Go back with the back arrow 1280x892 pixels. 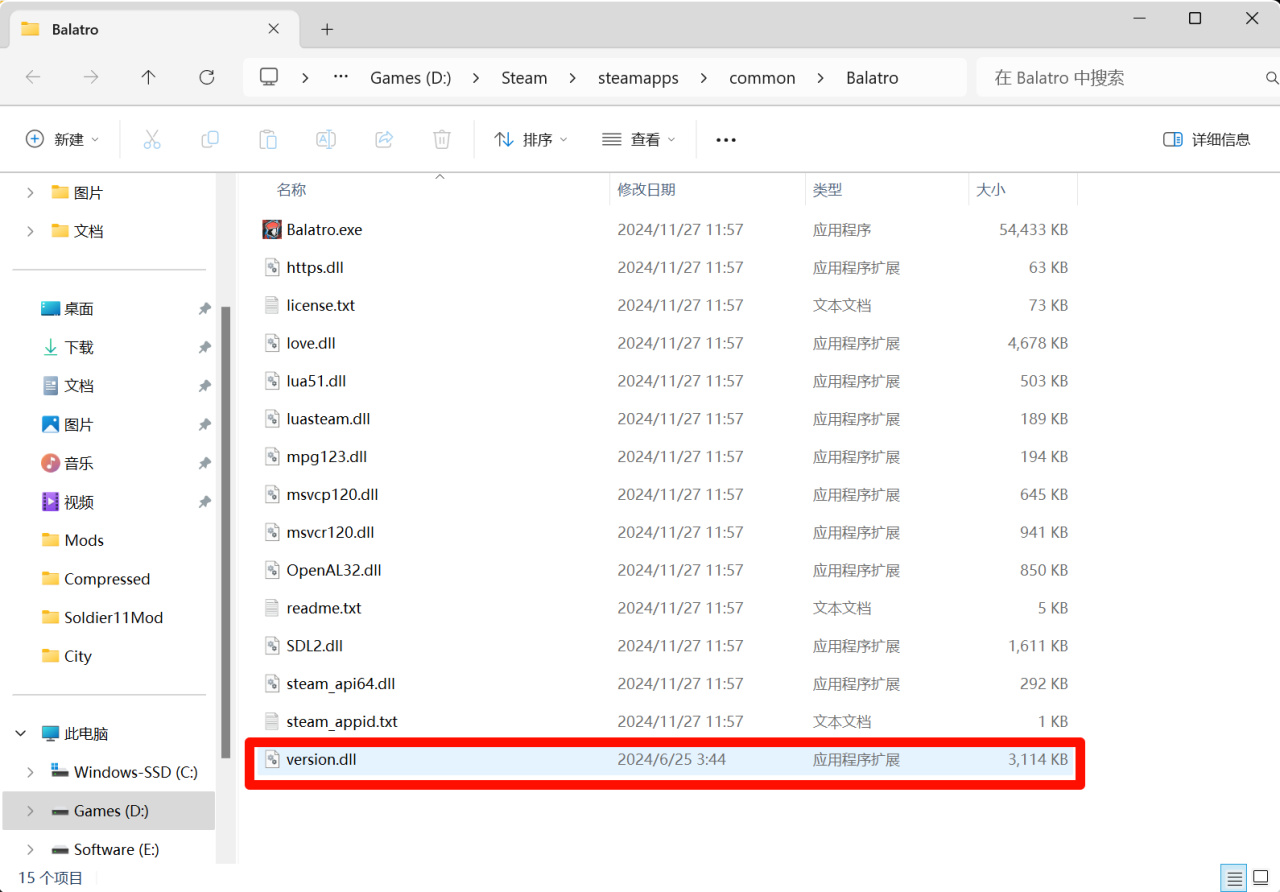point(33,77)
